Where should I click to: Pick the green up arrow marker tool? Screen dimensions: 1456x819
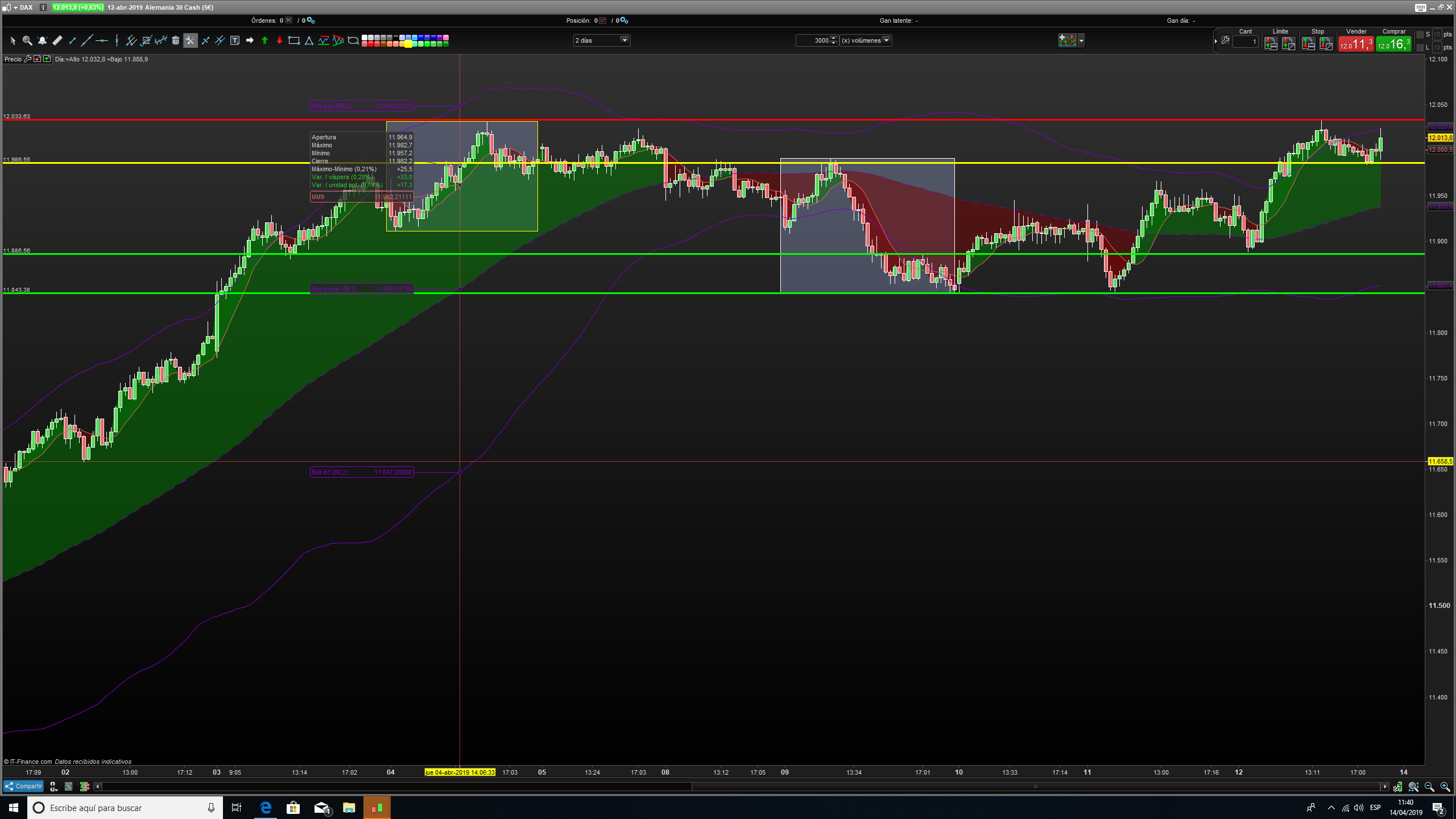click(x=264, y=40)
